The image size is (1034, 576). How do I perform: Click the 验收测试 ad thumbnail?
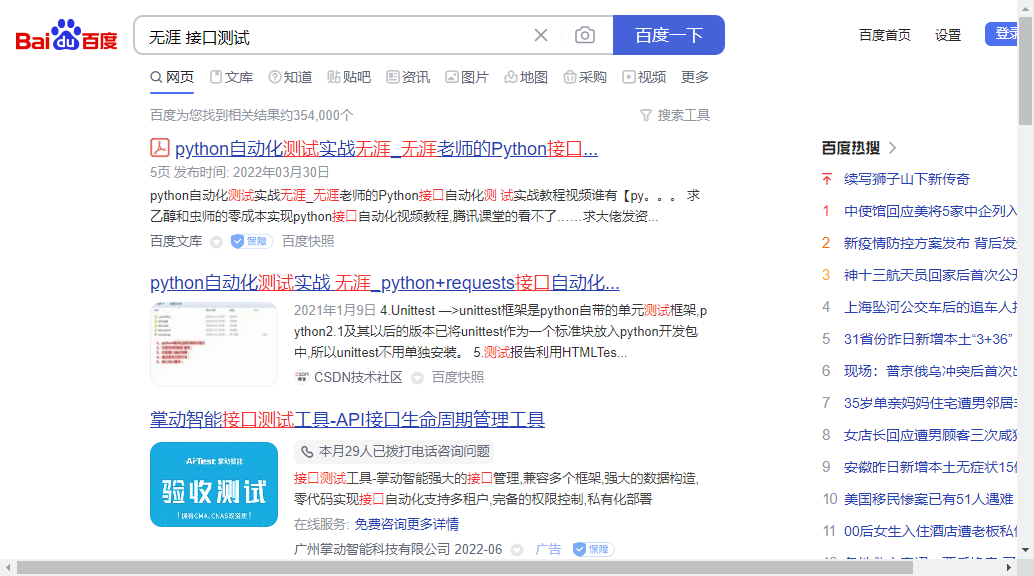tap(214, 484)
